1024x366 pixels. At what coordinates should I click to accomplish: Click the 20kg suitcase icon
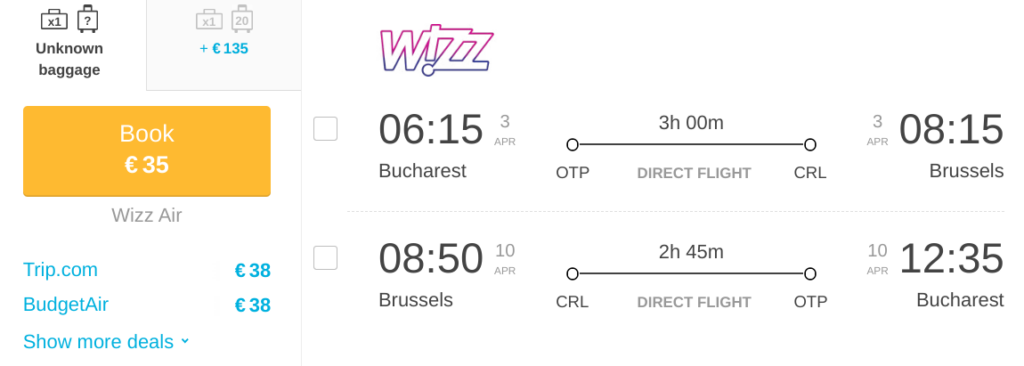point(242,19)
